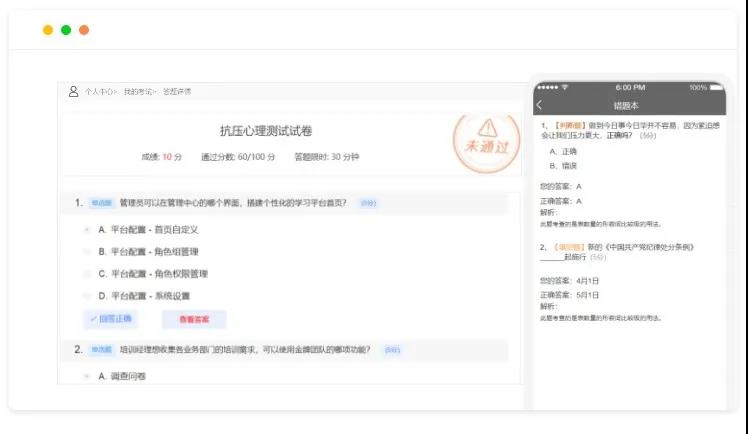Click the 抗压心理测试试卷 title
748x434 pixels.
coord(266,131)
